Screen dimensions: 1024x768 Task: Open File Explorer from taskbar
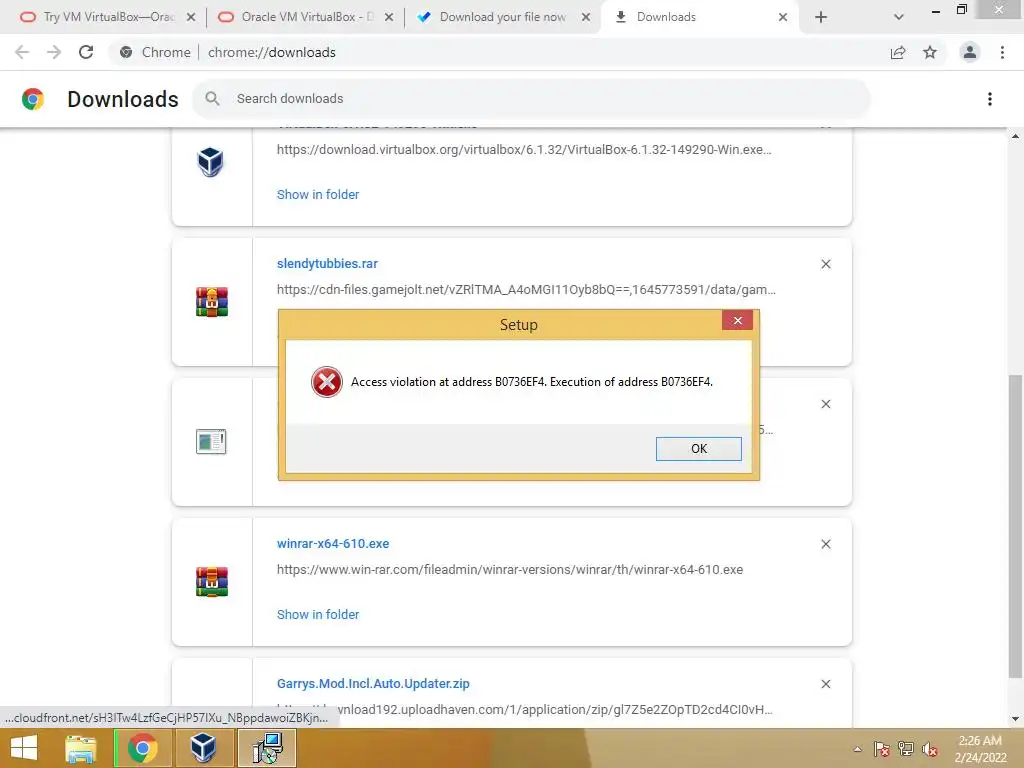coord(81,748)
